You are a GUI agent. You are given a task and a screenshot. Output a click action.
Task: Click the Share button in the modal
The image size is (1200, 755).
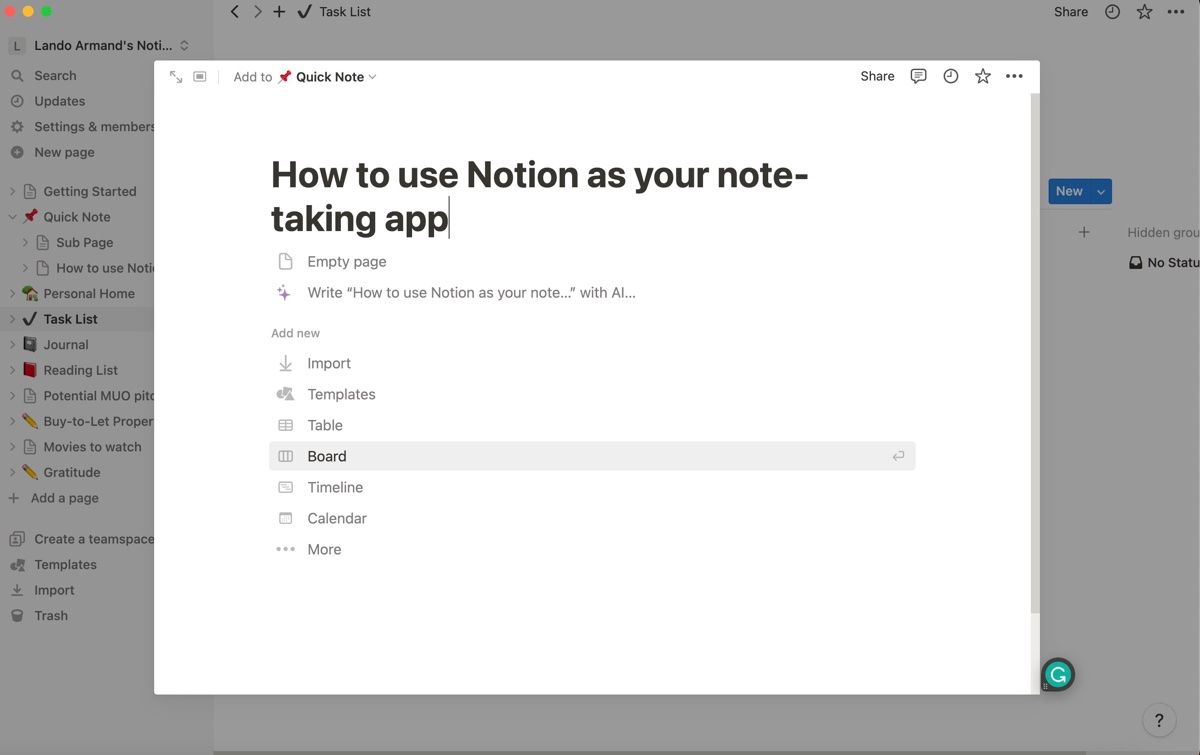tap(877, 76)
